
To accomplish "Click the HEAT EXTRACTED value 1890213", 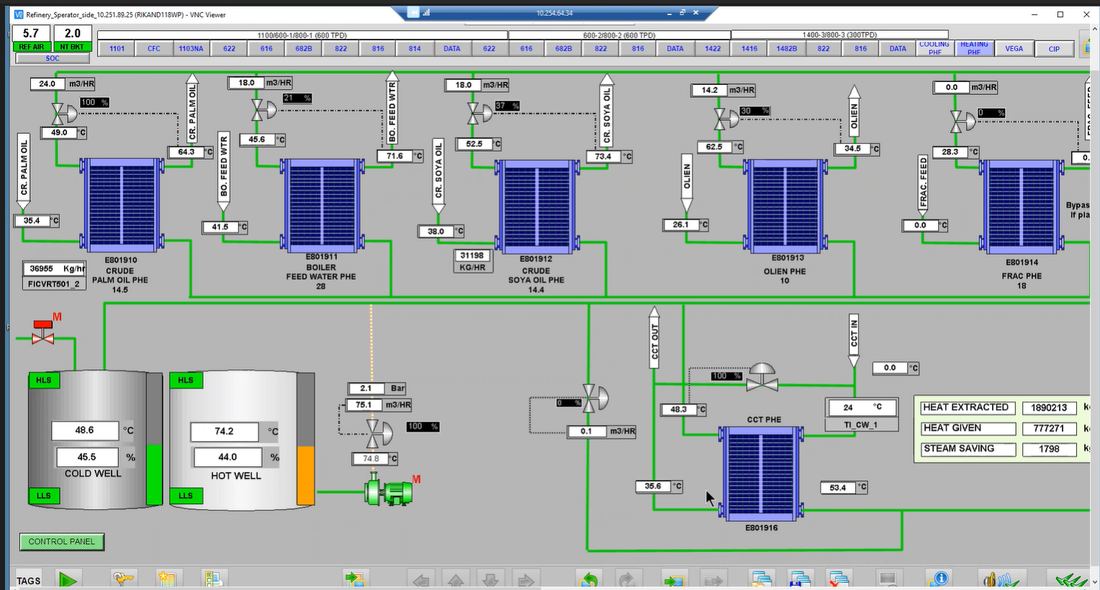I will pos(1049,408).
